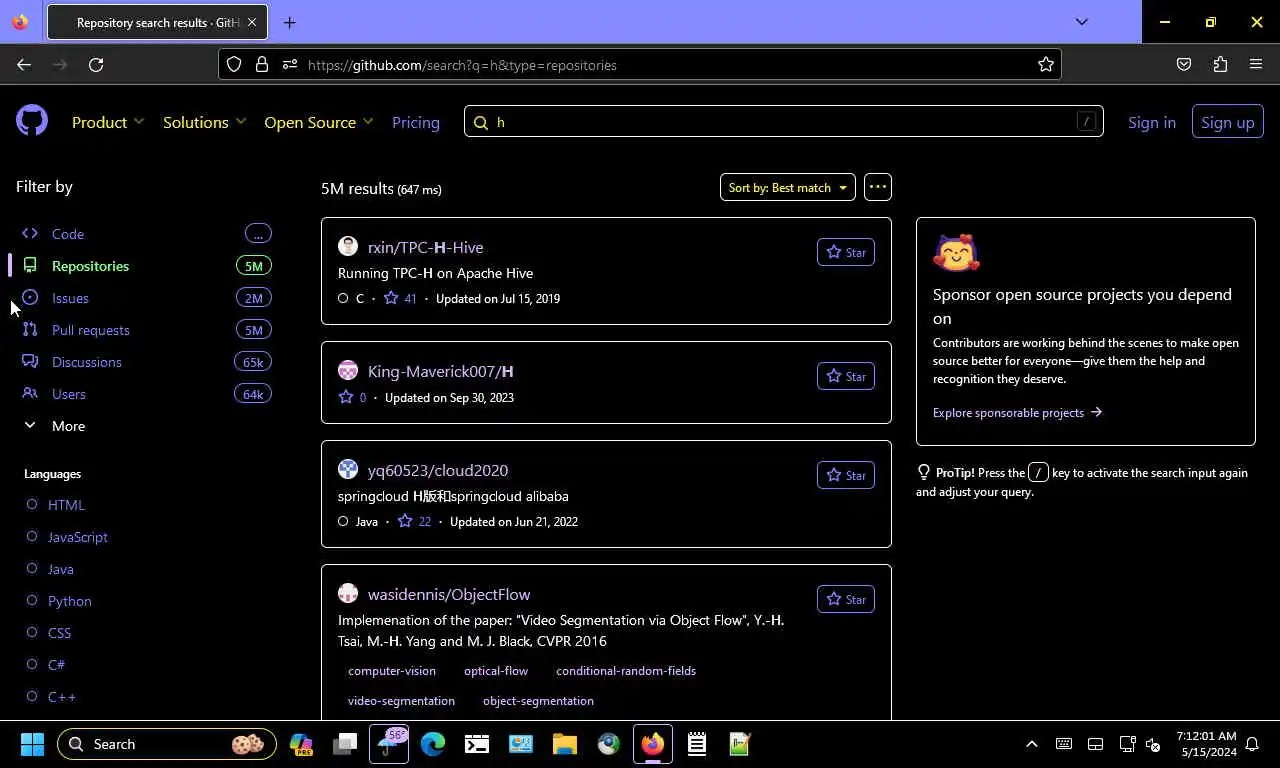Show hidden system tray icons
1280x768 pixels.
pyautogui.click(x=1032, y=744)
